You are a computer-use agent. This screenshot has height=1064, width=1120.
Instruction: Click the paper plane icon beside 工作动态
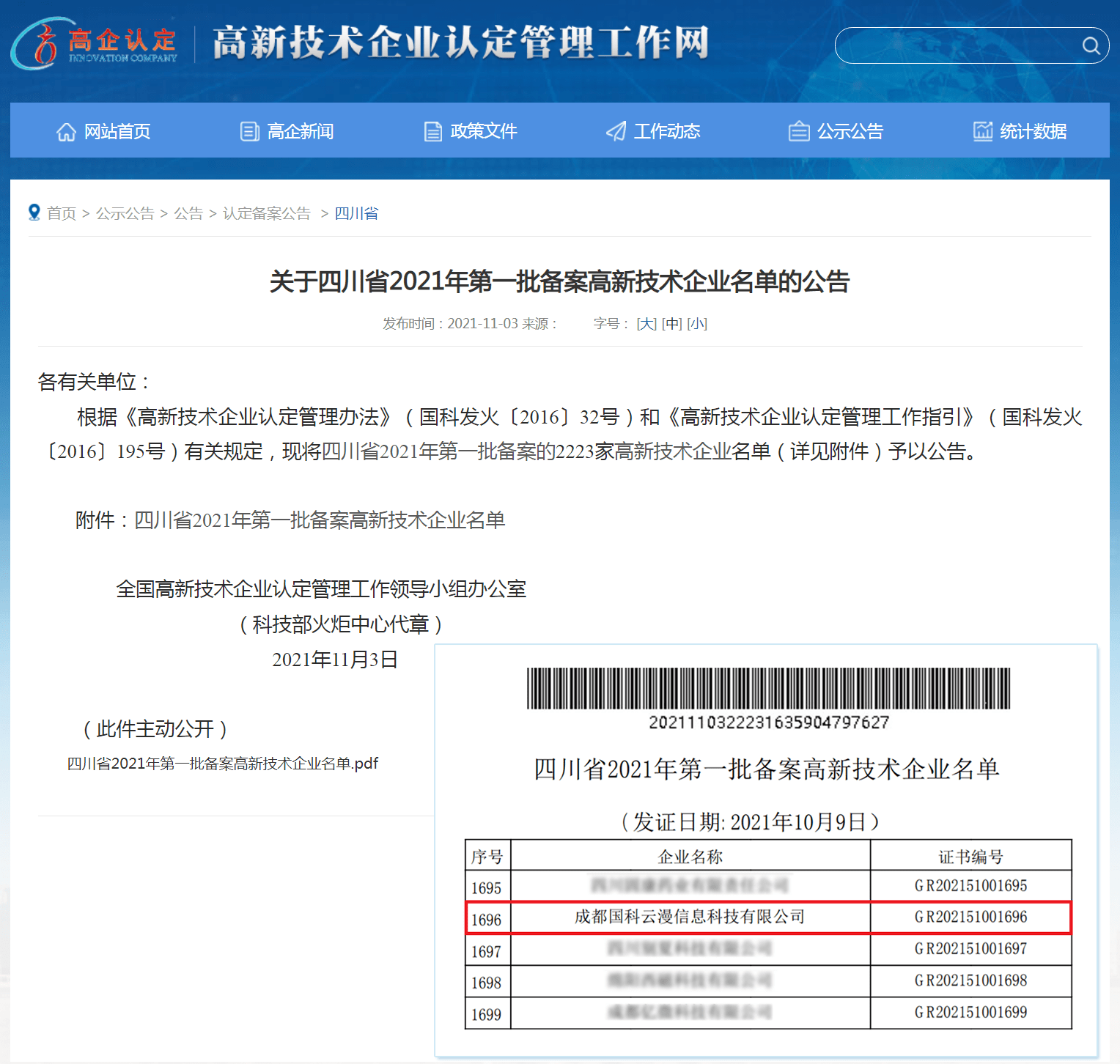pos(616,132)
